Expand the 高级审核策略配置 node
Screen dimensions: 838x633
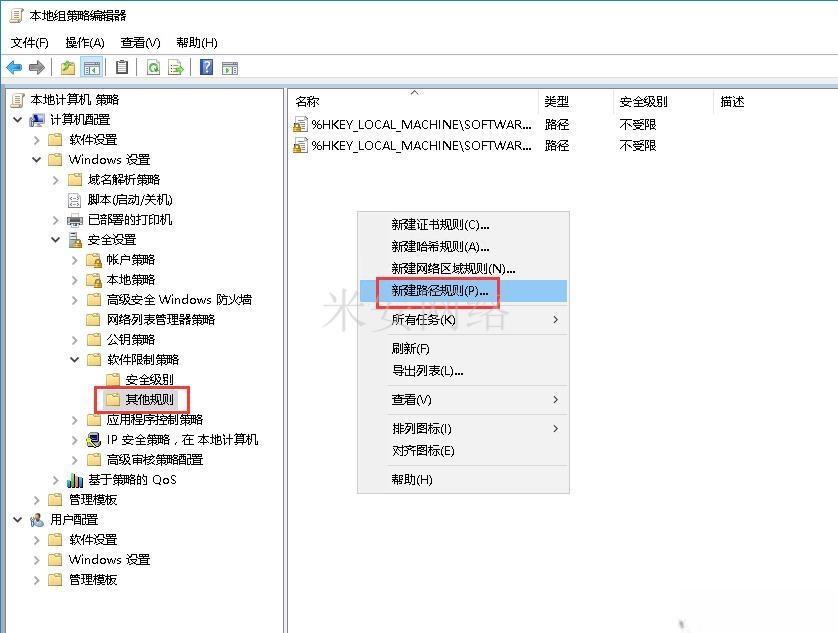[x=75, y=460]
